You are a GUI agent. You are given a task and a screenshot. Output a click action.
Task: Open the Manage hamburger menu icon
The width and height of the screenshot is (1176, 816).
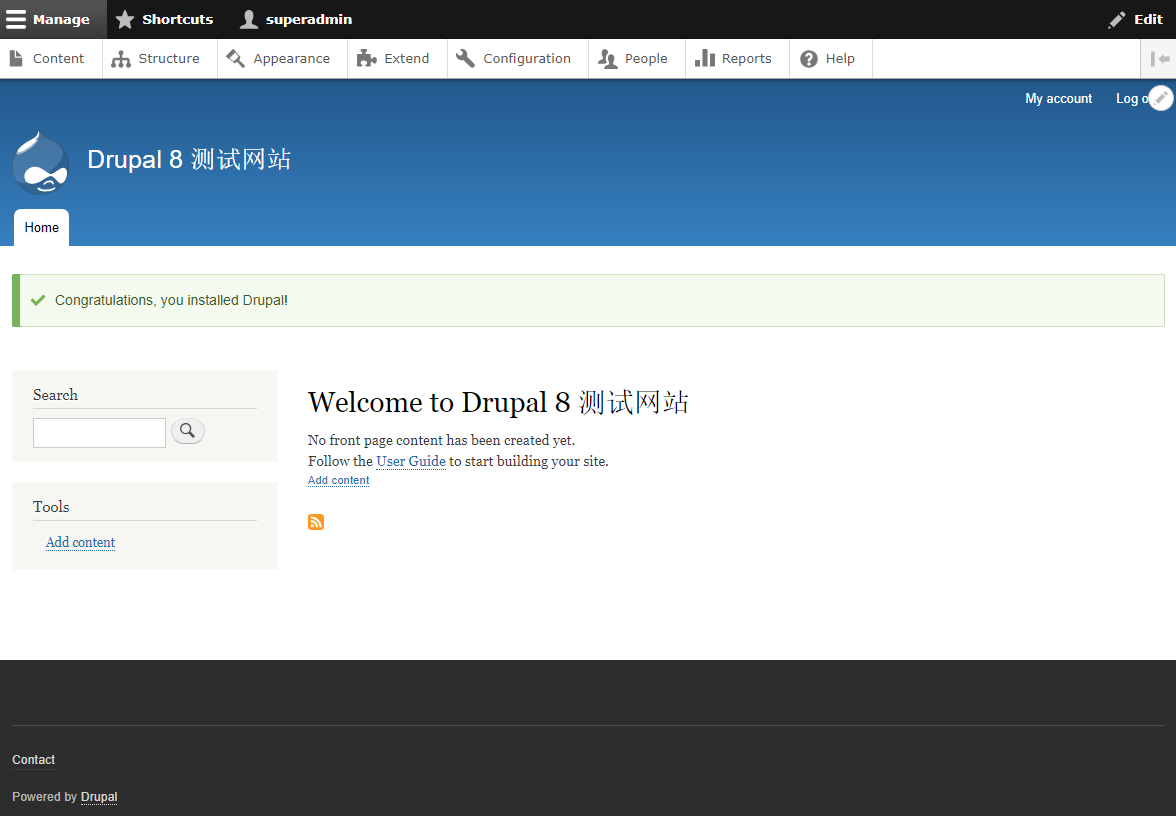[18, 19]
